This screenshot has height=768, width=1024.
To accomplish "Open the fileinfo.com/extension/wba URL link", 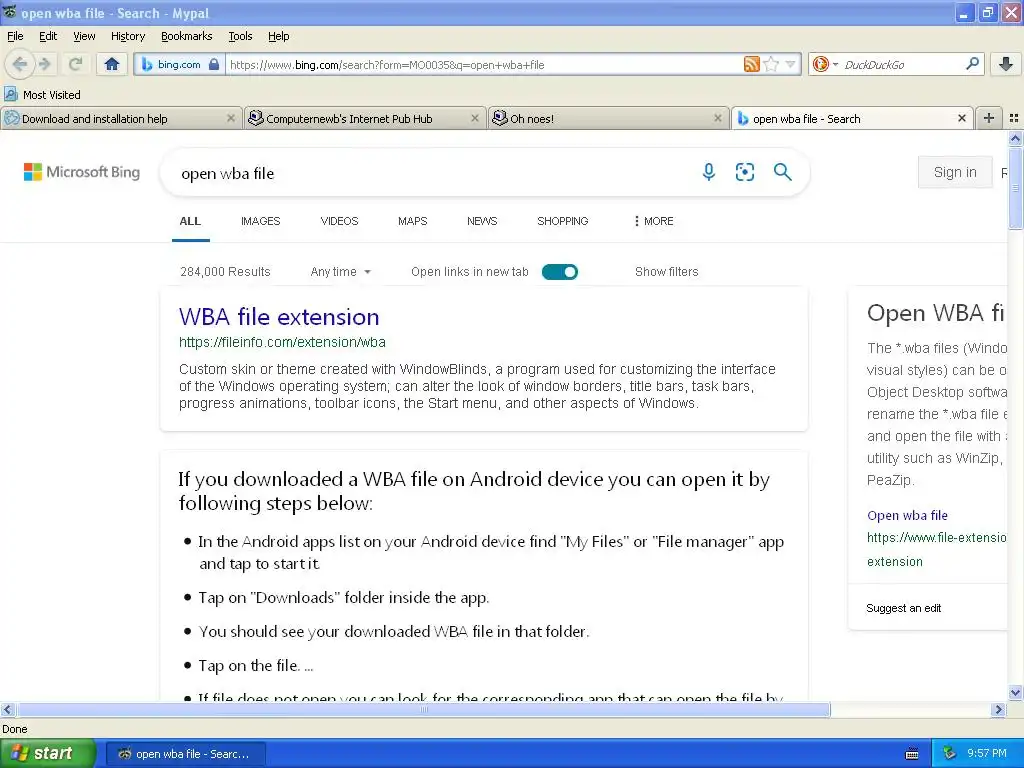I will [x=282, y=342].
